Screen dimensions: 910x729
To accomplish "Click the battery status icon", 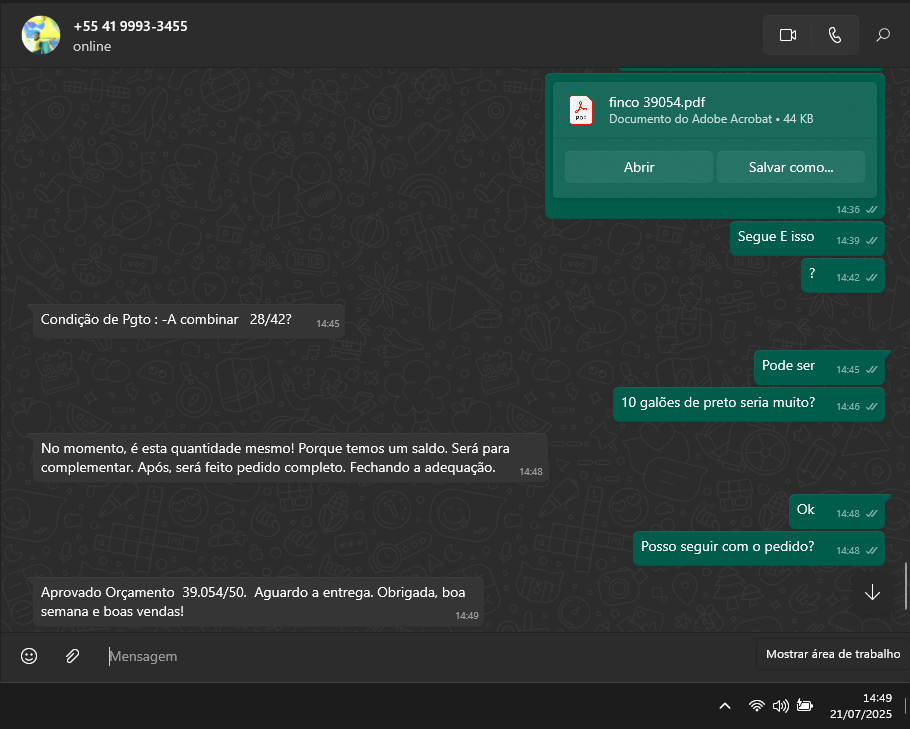I will pos(805,706).
